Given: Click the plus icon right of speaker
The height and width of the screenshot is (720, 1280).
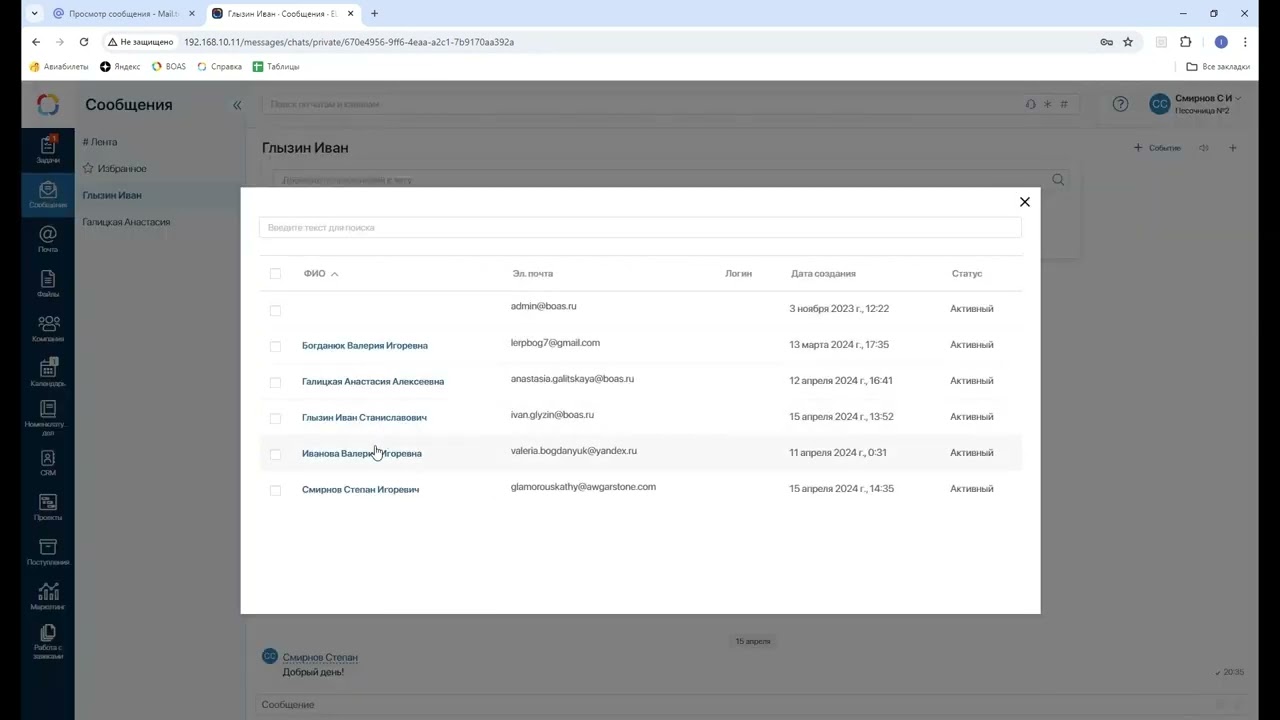Looking at the screenshot, I should tap(1232, 148).
